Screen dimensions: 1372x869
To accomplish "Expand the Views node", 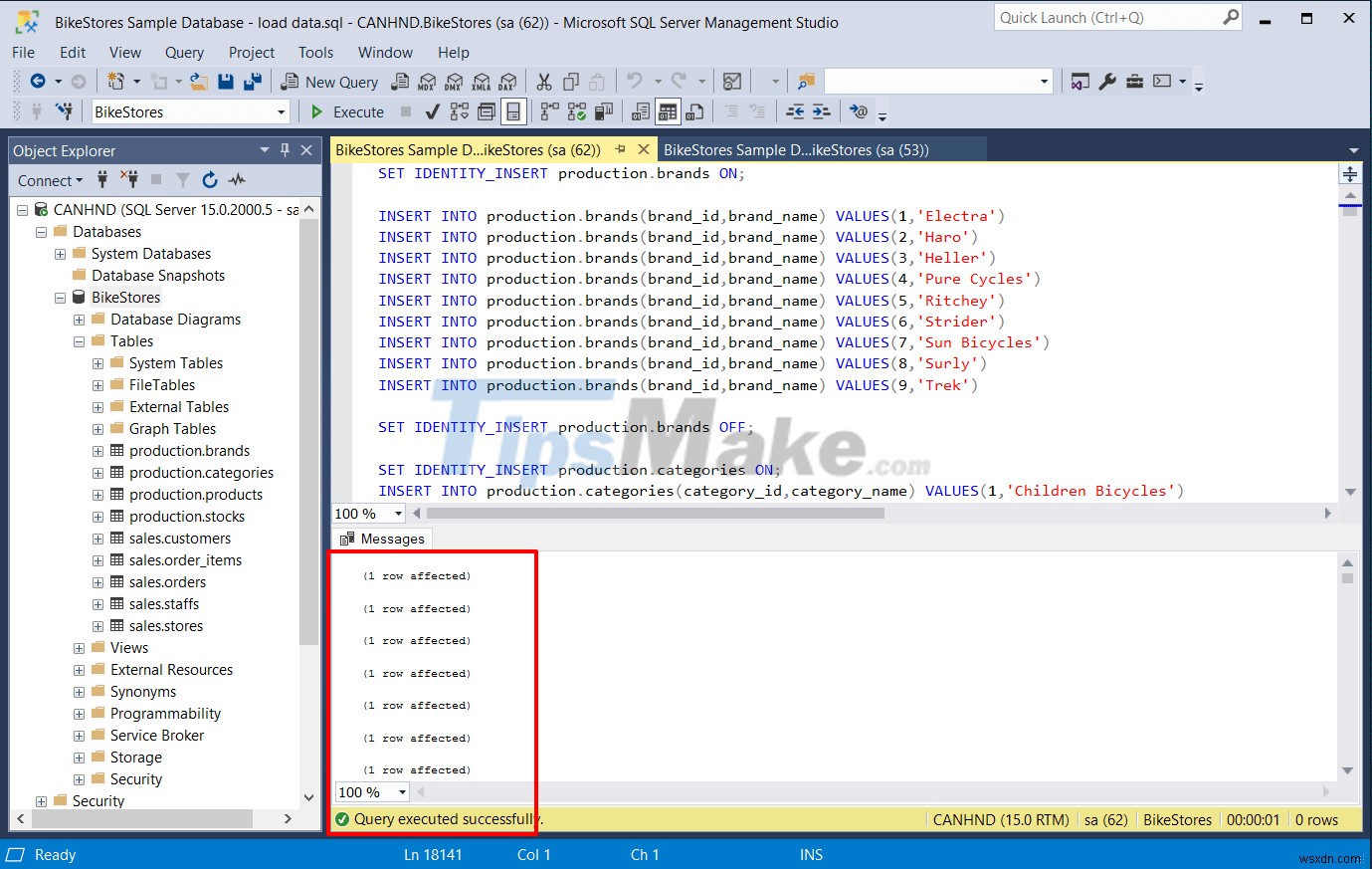I will coord(78,647).
